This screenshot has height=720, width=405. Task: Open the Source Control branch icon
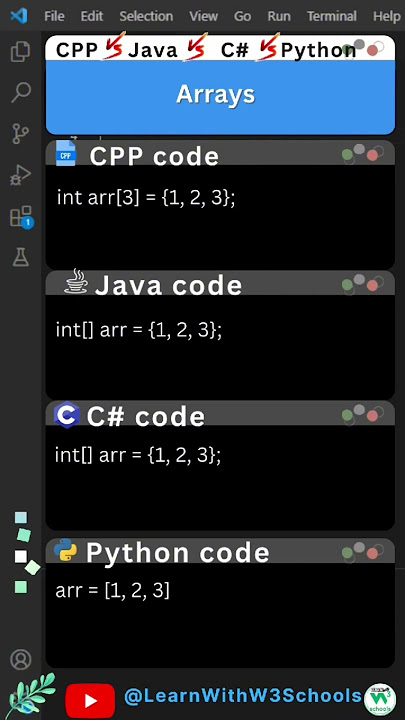(x=21, y=134)
